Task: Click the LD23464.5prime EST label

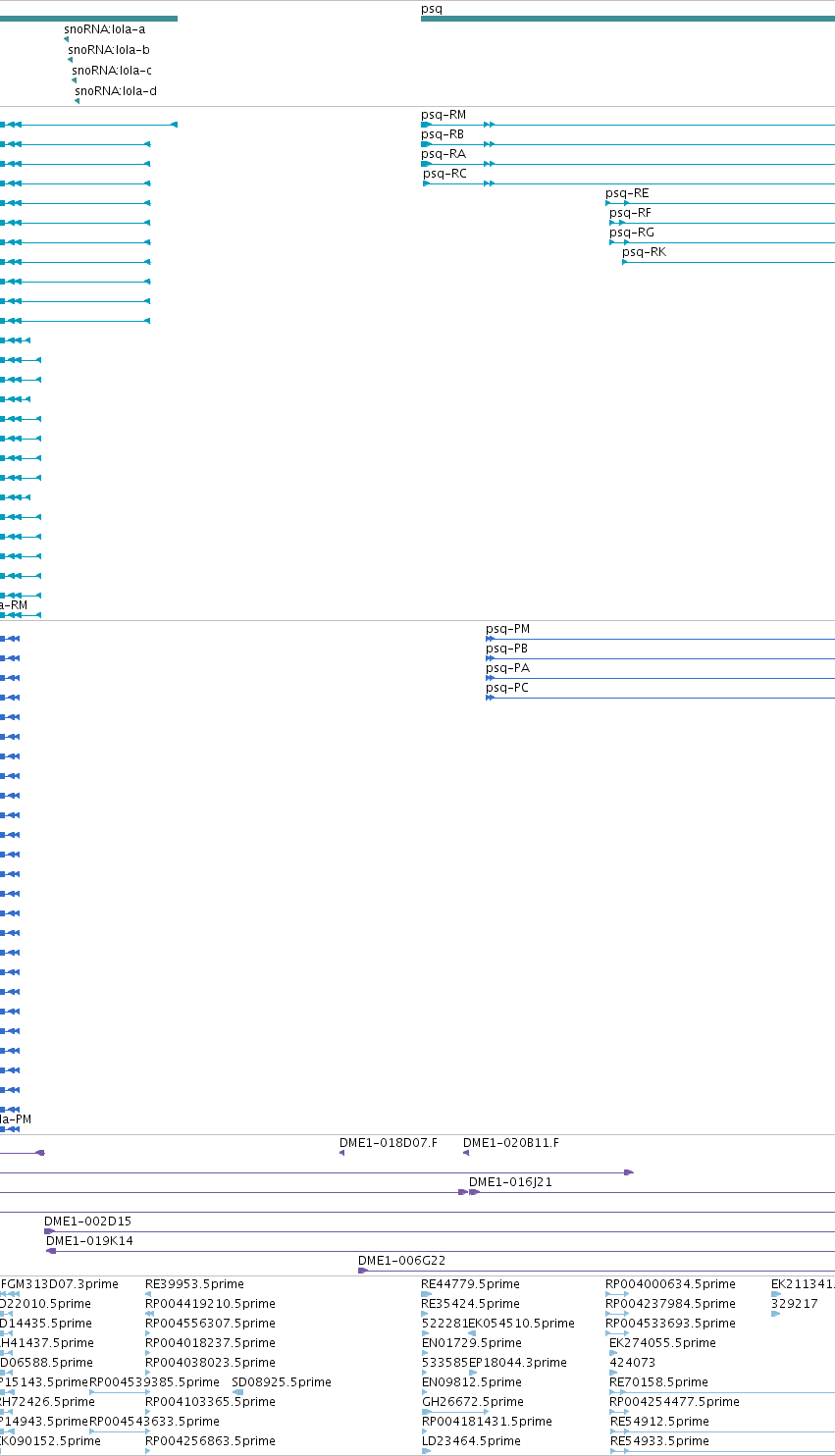Action: click(x=471, y=1441)
